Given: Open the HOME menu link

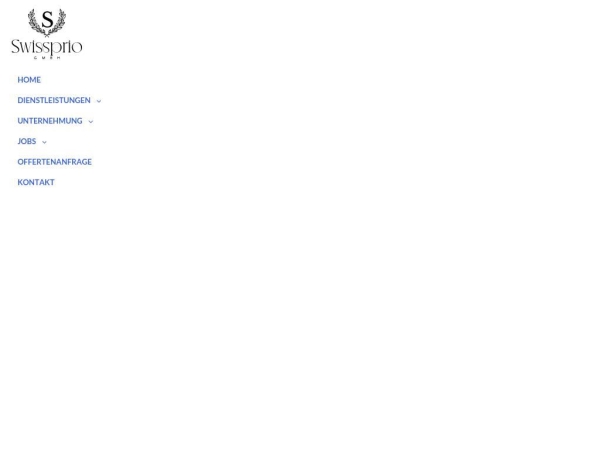Looking at the screenshot, I should point(29,80).
